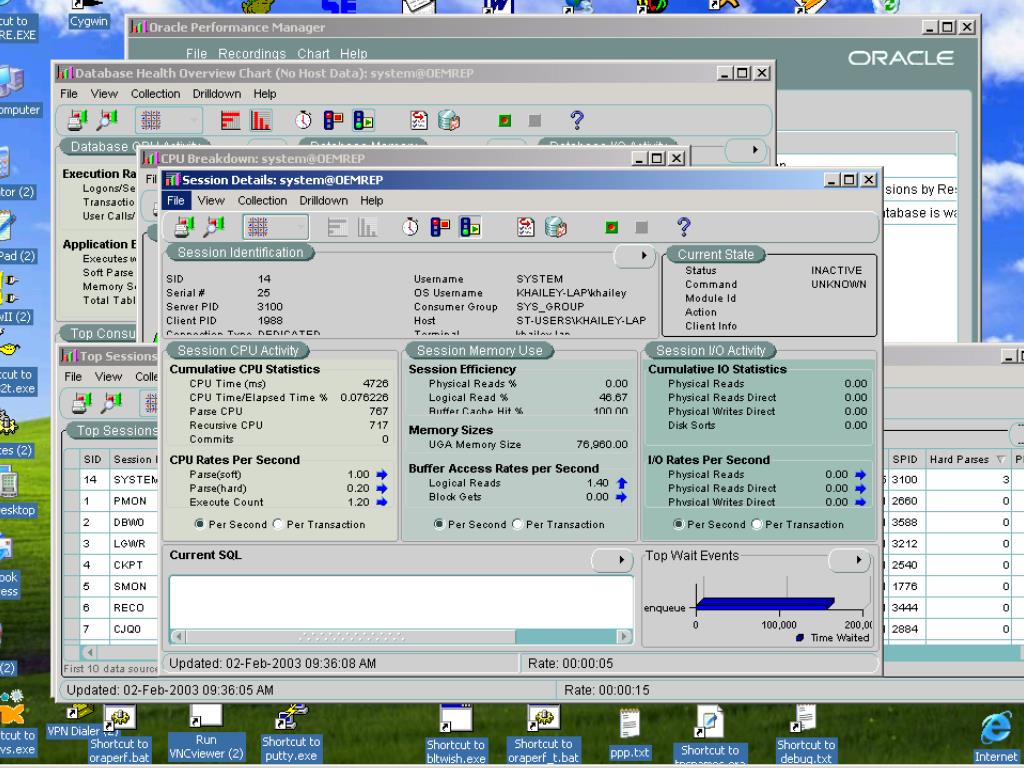This screenshot has width=1024, height=768.
Task: Click the enqueue bar in Top Wait Events chart
Action: pyautogui.click(x=765, y=604)
